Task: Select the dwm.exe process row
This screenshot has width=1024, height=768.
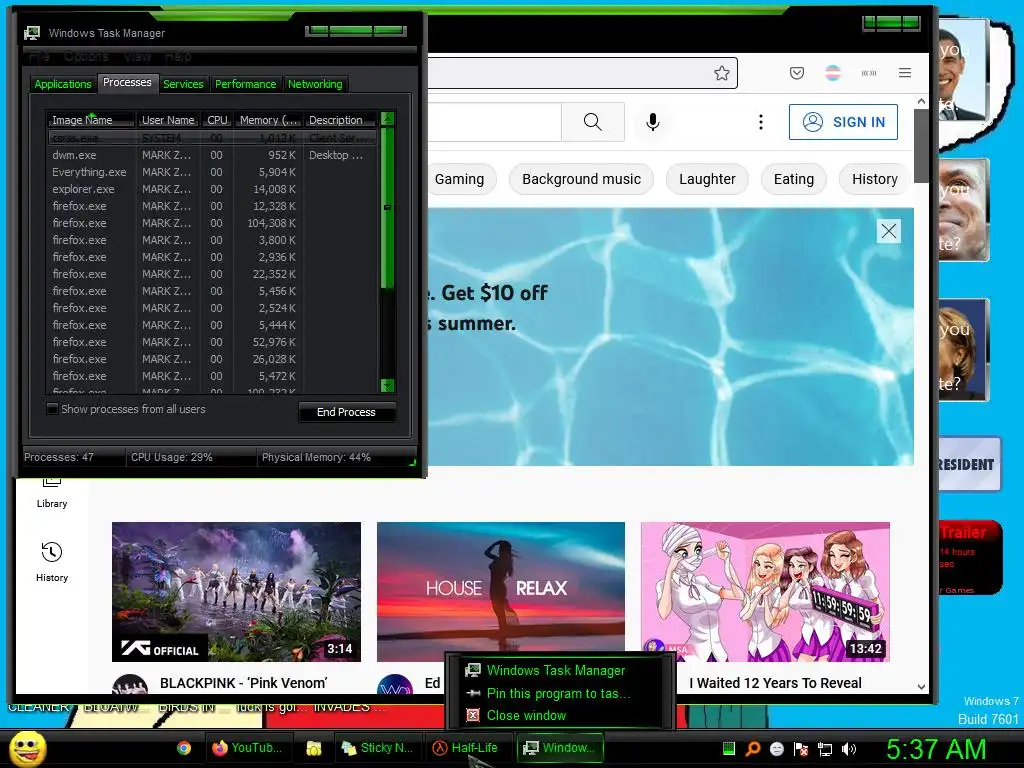Action: pos(212,155)
